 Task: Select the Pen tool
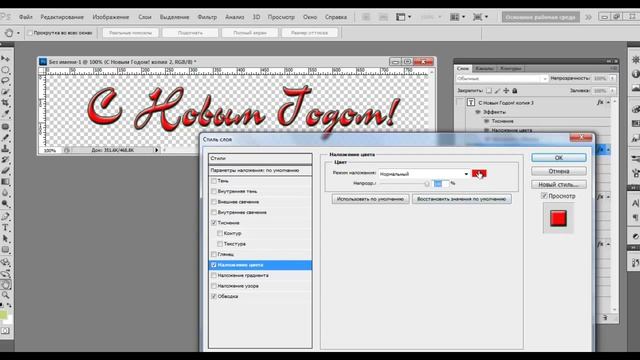(5, 217)
